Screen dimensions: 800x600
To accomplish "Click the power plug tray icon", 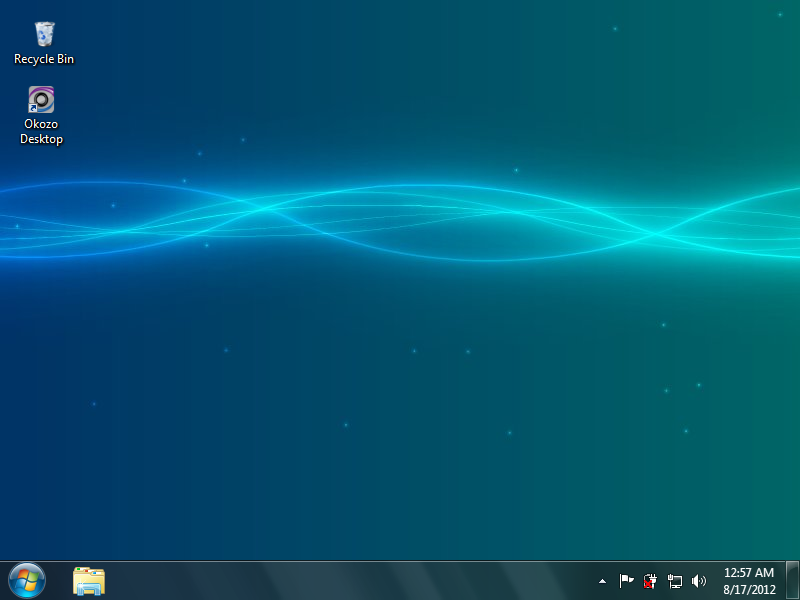I will (650, 581).
